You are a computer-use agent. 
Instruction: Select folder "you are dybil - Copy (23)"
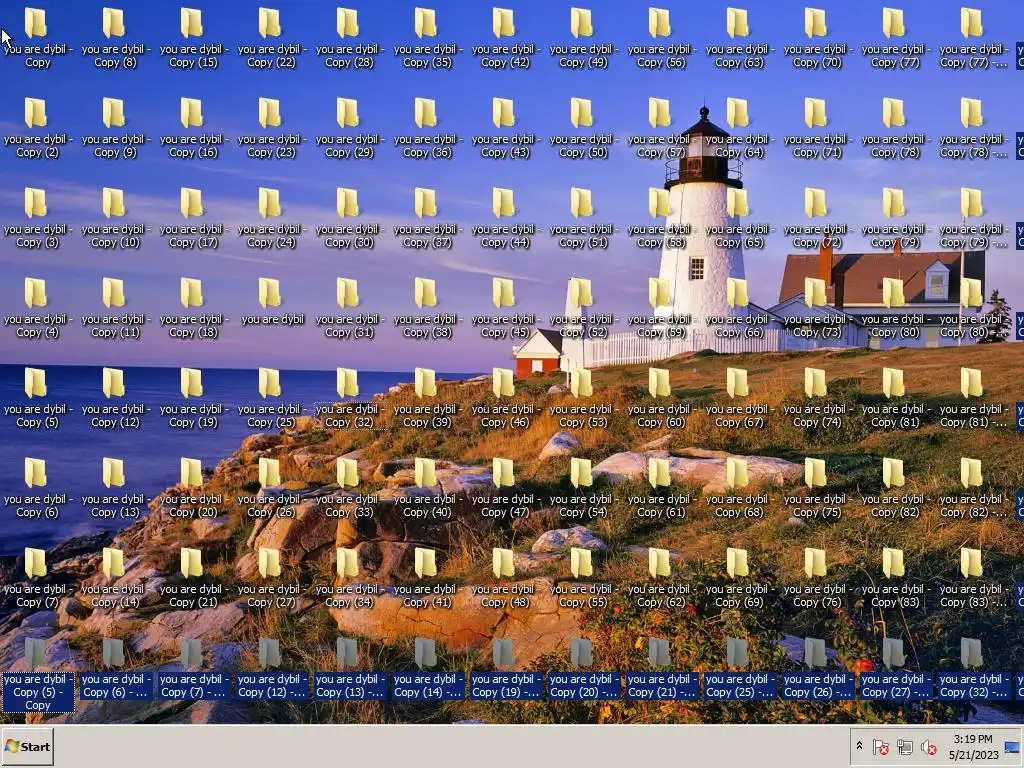tap(270, 129)
